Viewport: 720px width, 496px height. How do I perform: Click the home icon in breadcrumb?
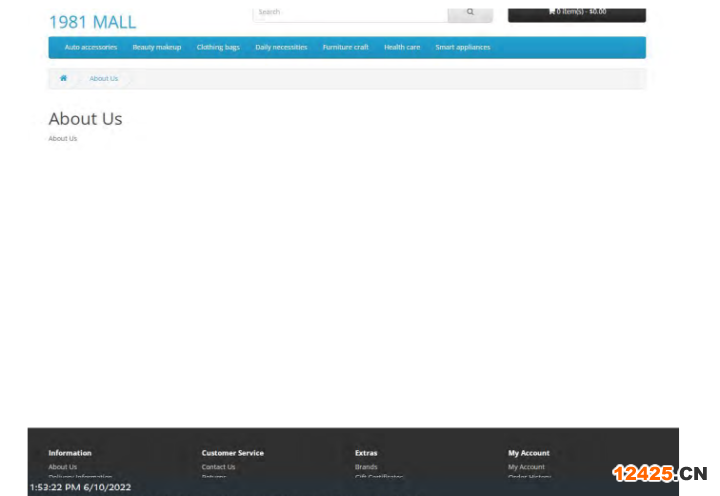63,78
